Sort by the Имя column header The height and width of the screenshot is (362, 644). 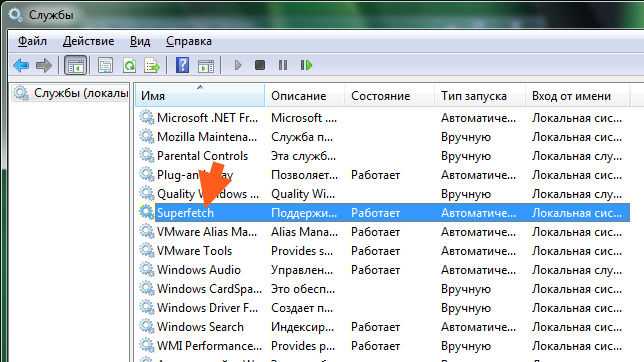click(x=200, y=96)
